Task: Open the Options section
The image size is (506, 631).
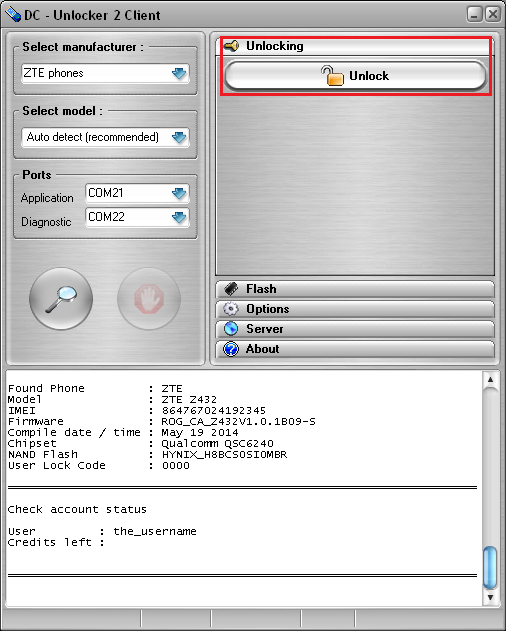Action: [x=355, y=309]
